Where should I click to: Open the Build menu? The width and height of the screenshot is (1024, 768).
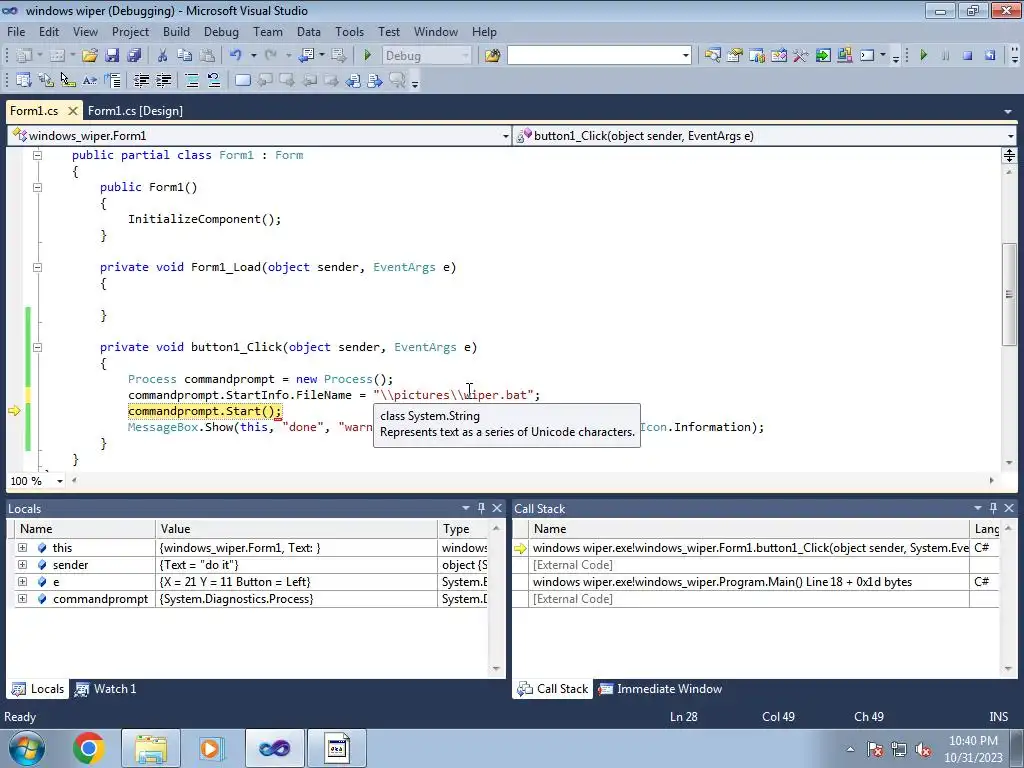coord(176,31)
